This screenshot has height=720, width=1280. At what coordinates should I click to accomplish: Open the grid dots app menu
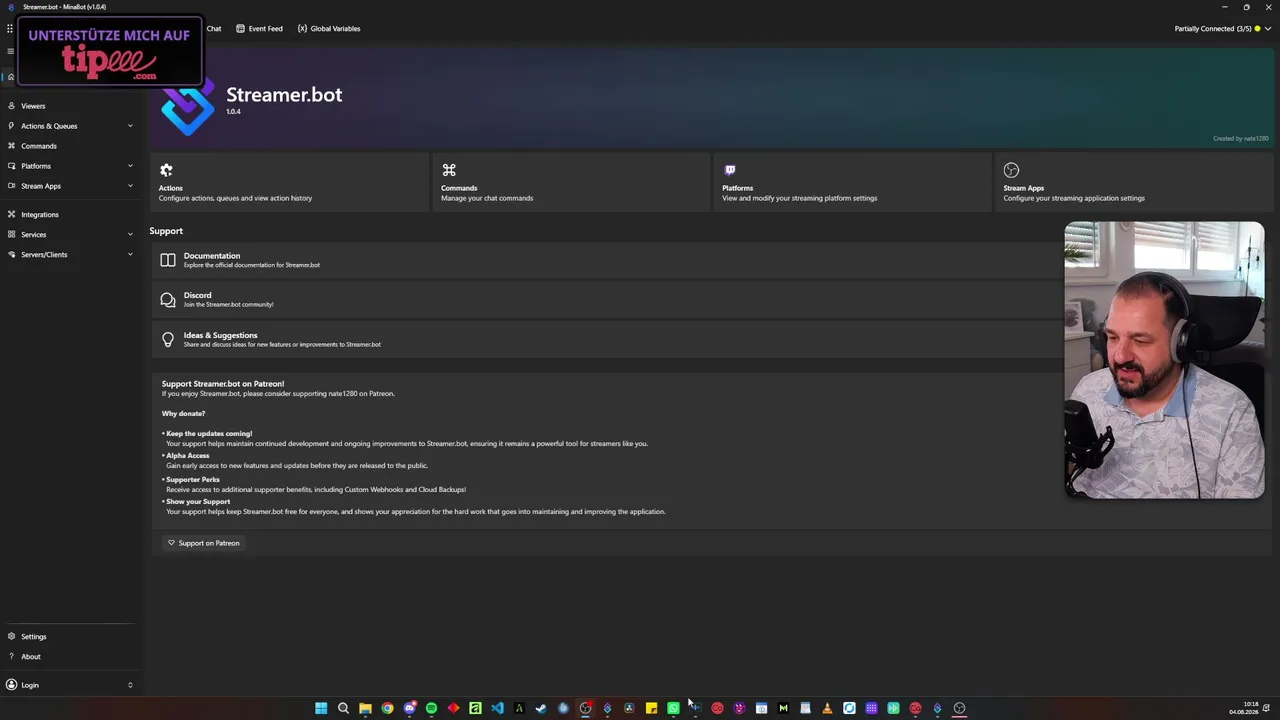click(9, 29)
